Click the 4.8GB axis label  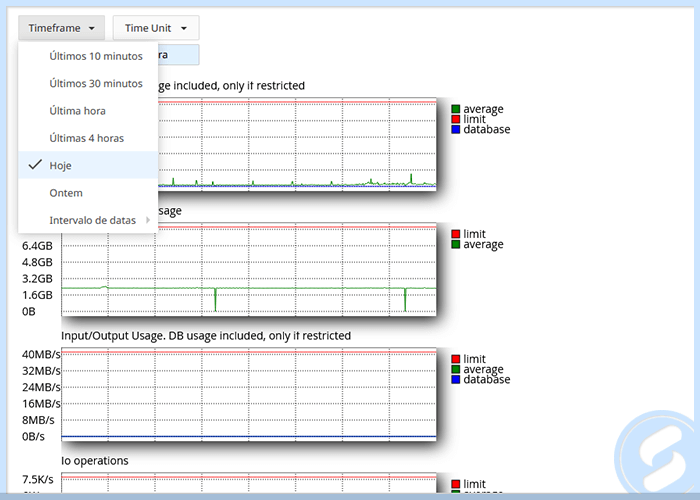(x=38, y=262)
